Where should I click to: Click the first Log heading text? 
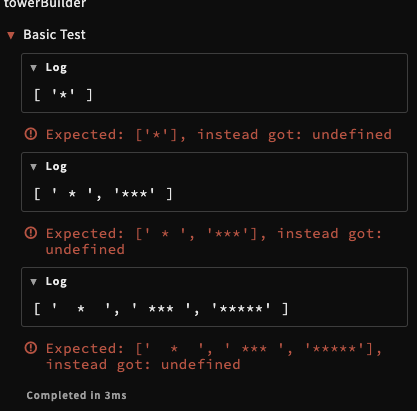click(56, 68)
